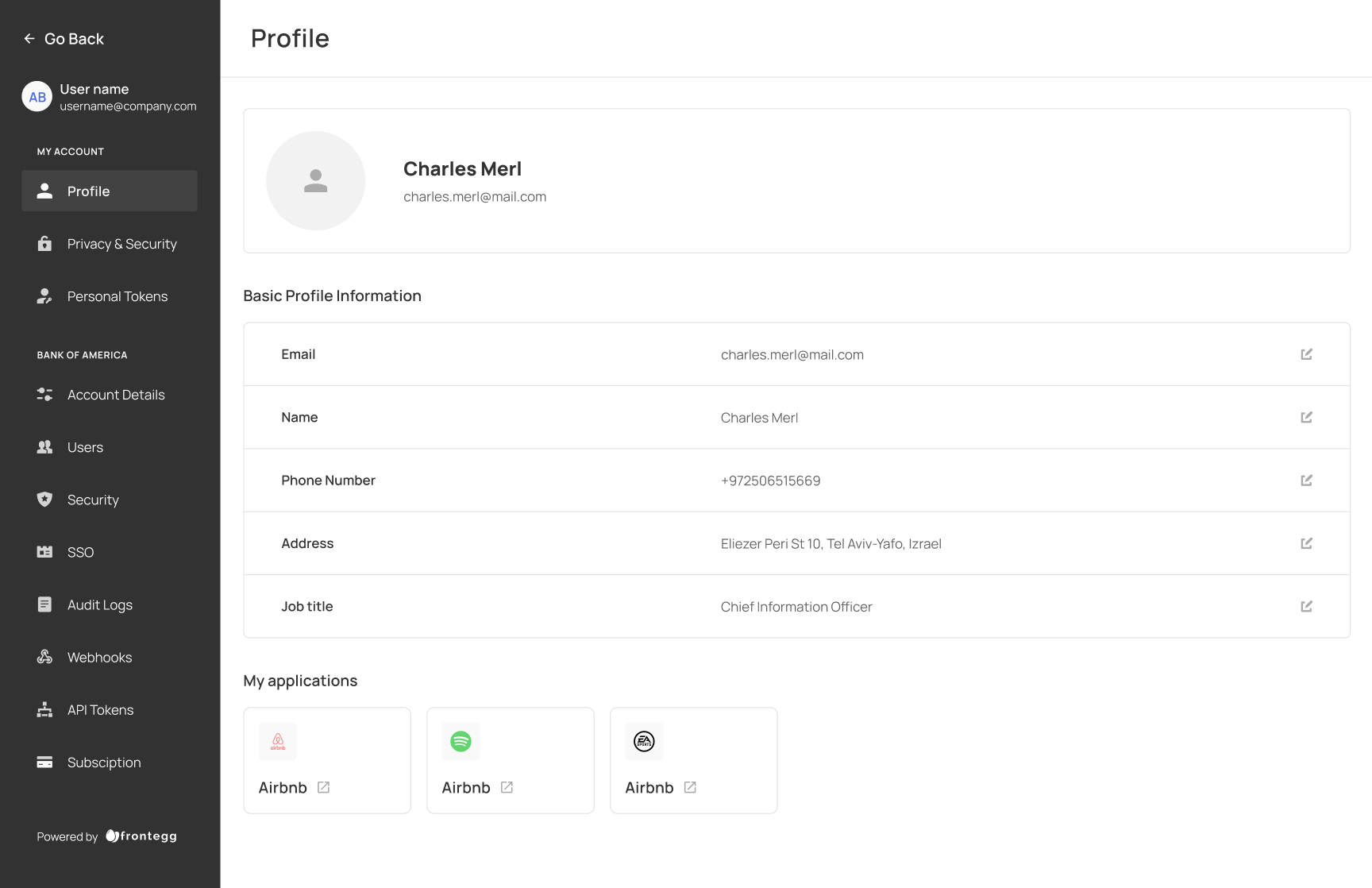Click the Job title edit icon
Screen dimensions: 1372x888
[x=1306, y=606]
